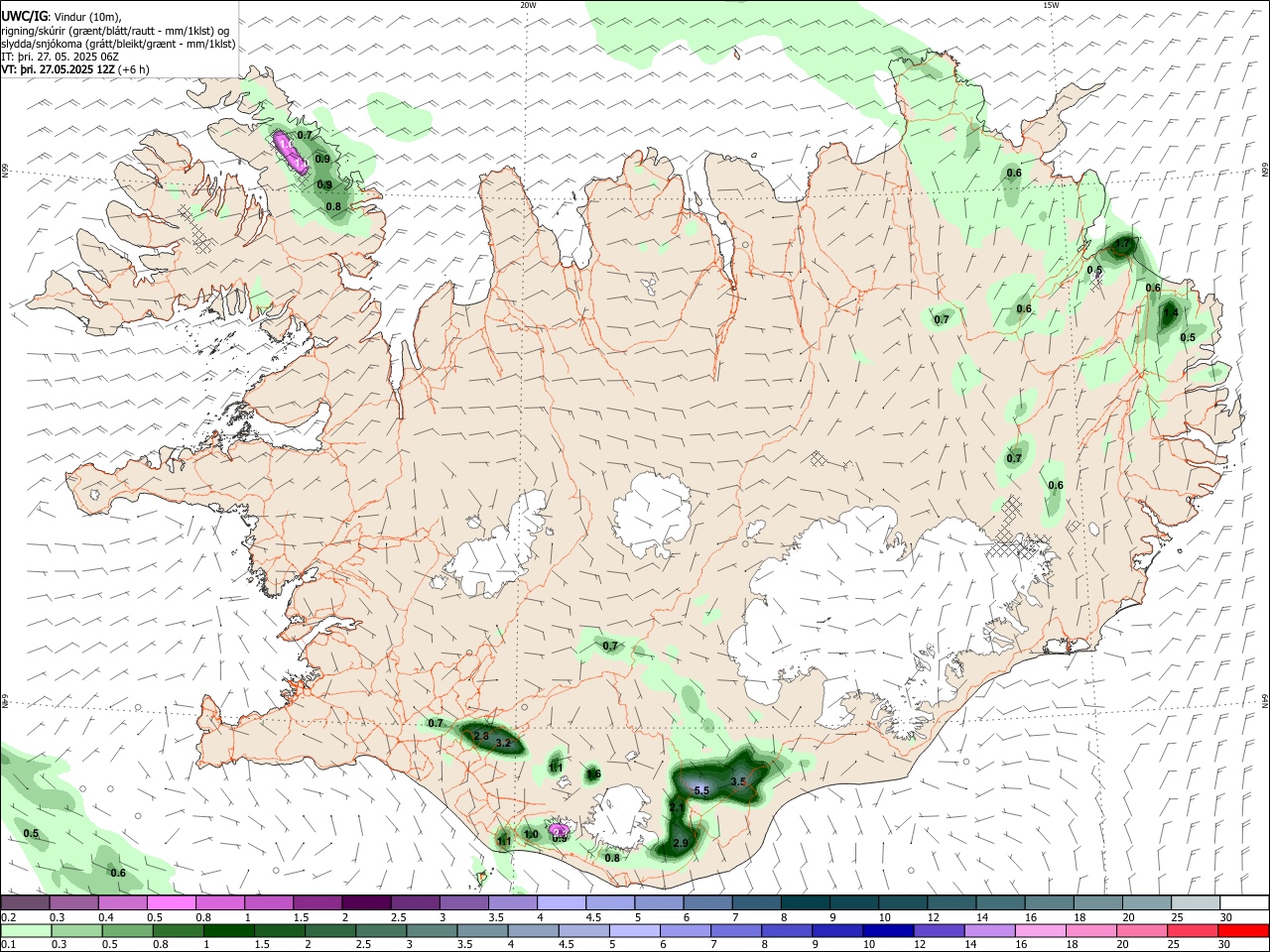Click the 20W longitude label at the top
This screenshot has height=952, width=1270.
[x=528, y=5]
